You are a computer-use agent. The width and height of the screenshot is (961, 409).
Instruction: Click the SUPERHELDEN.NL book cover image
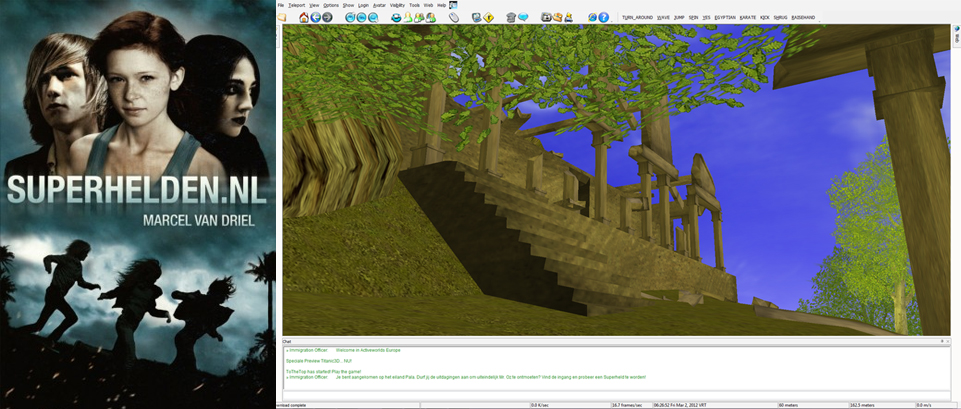(x=137, y=204)
